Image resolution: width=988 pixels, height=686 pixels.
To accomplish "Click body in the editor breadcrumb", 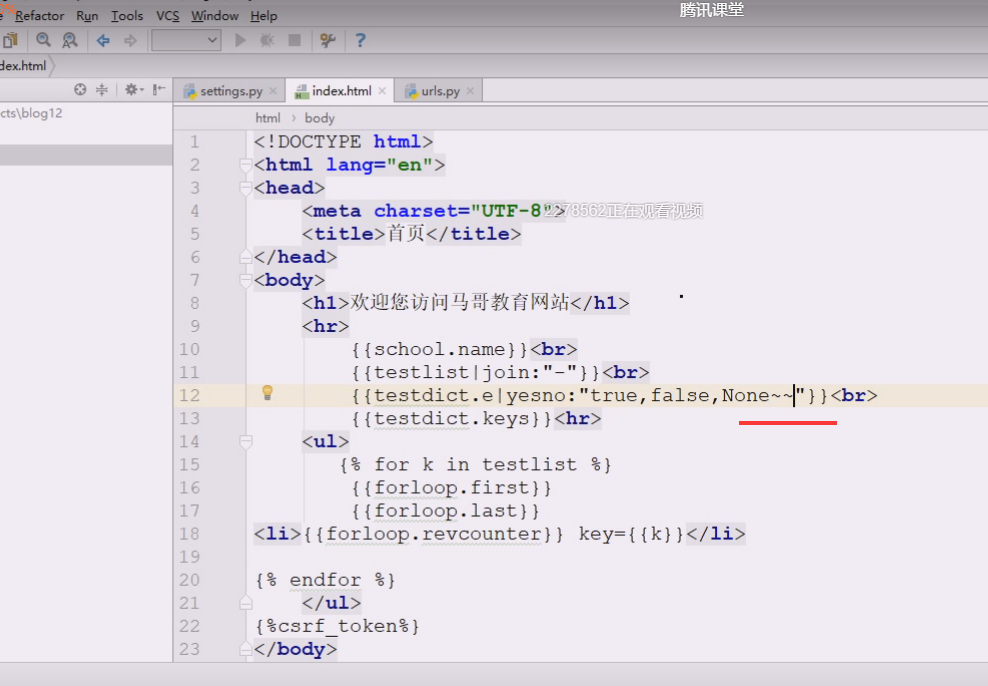I will (x=319, y=118).
